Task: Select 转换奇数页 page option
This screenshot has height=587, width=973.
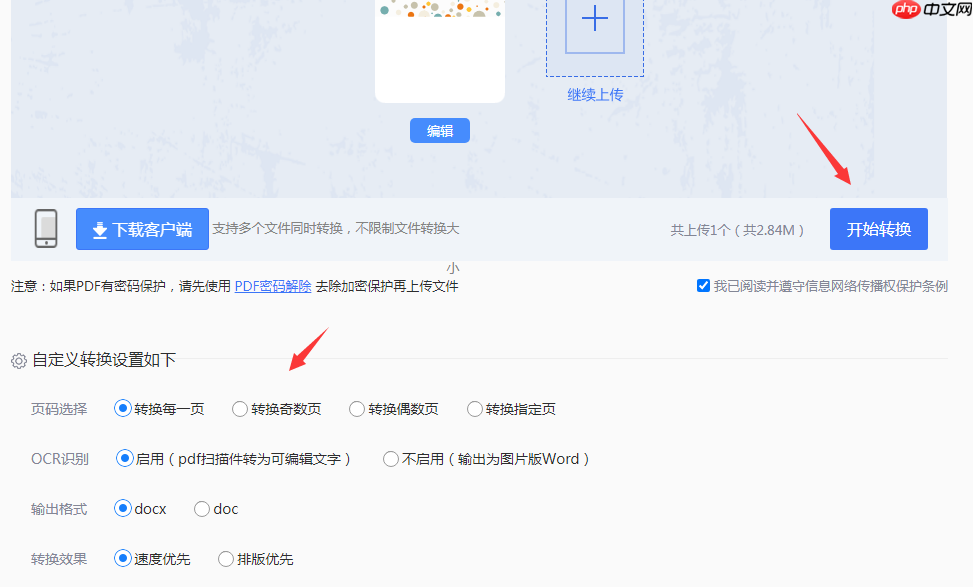Action: point(240,409)
